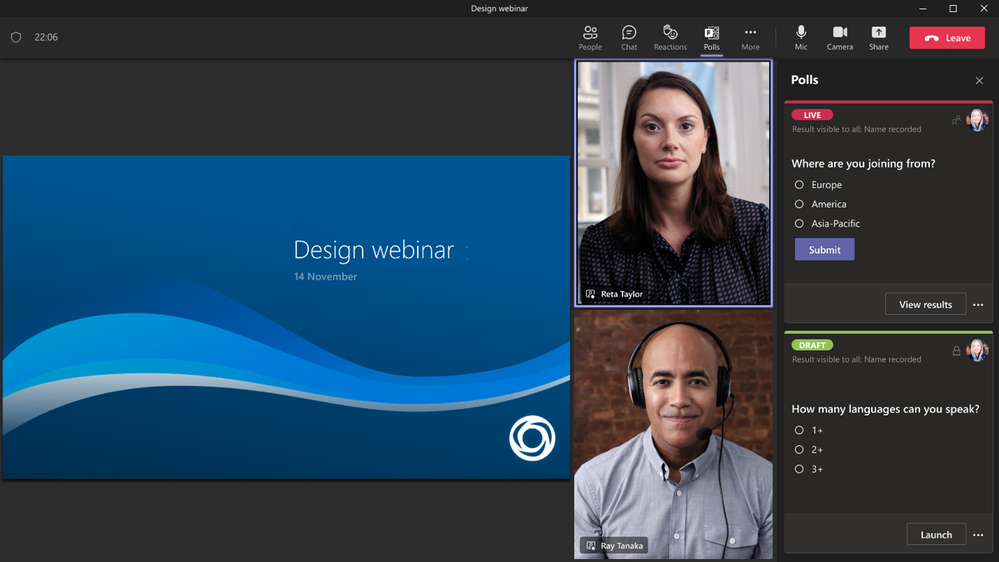Screen dimensions: 999x562
Task: Click View results button
Action: click(925, 305)
